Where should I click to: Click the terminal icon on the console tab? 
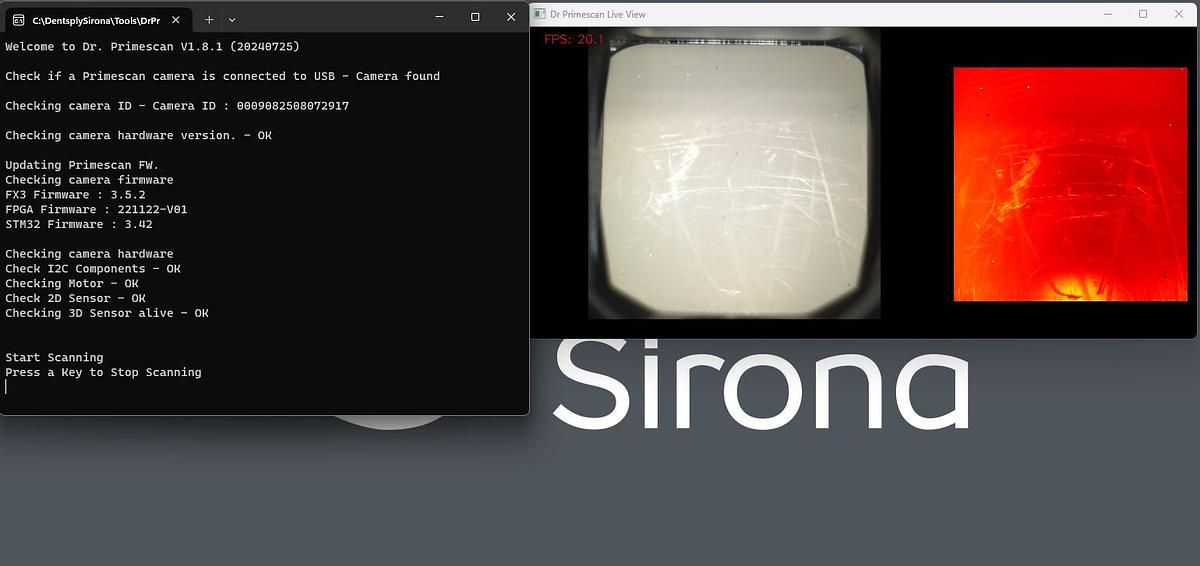pos(19,19)
